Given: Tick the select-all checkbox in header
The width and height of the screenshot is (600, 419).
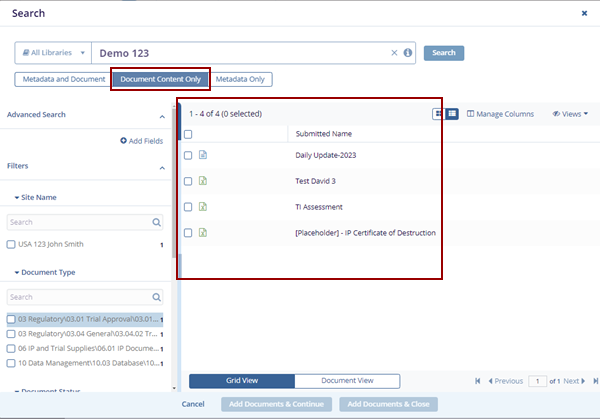Looking at the screenshot, I should point(188,134).
